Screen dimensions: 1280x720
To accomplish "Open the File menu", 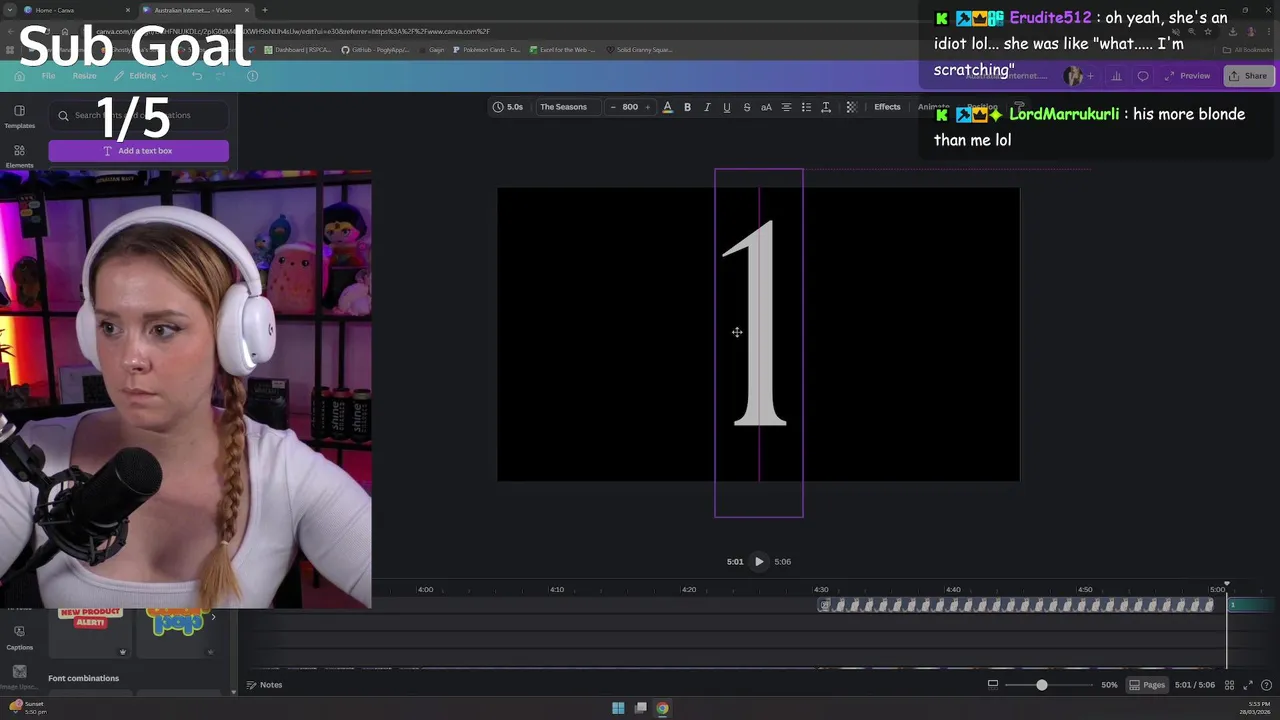I will (x=48, y=76).
